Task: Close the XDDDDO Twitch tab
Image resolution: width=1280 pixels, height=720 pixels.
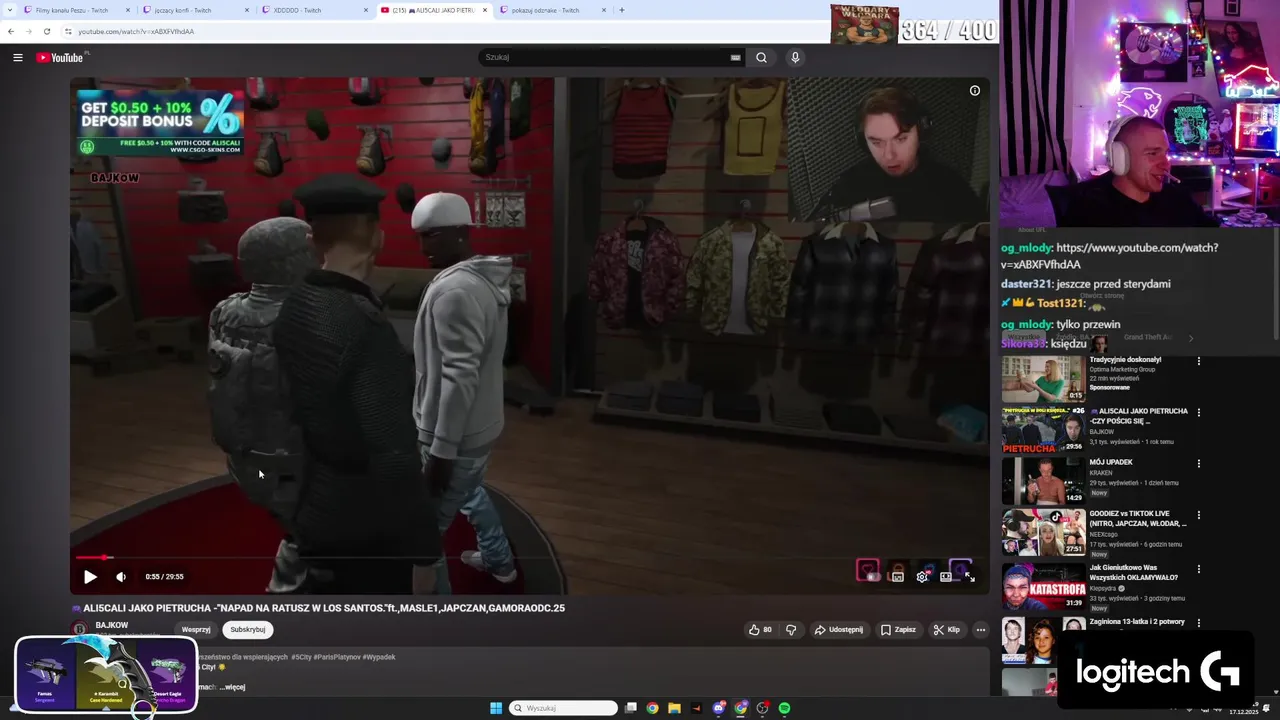Action: (x=364, y=10)
